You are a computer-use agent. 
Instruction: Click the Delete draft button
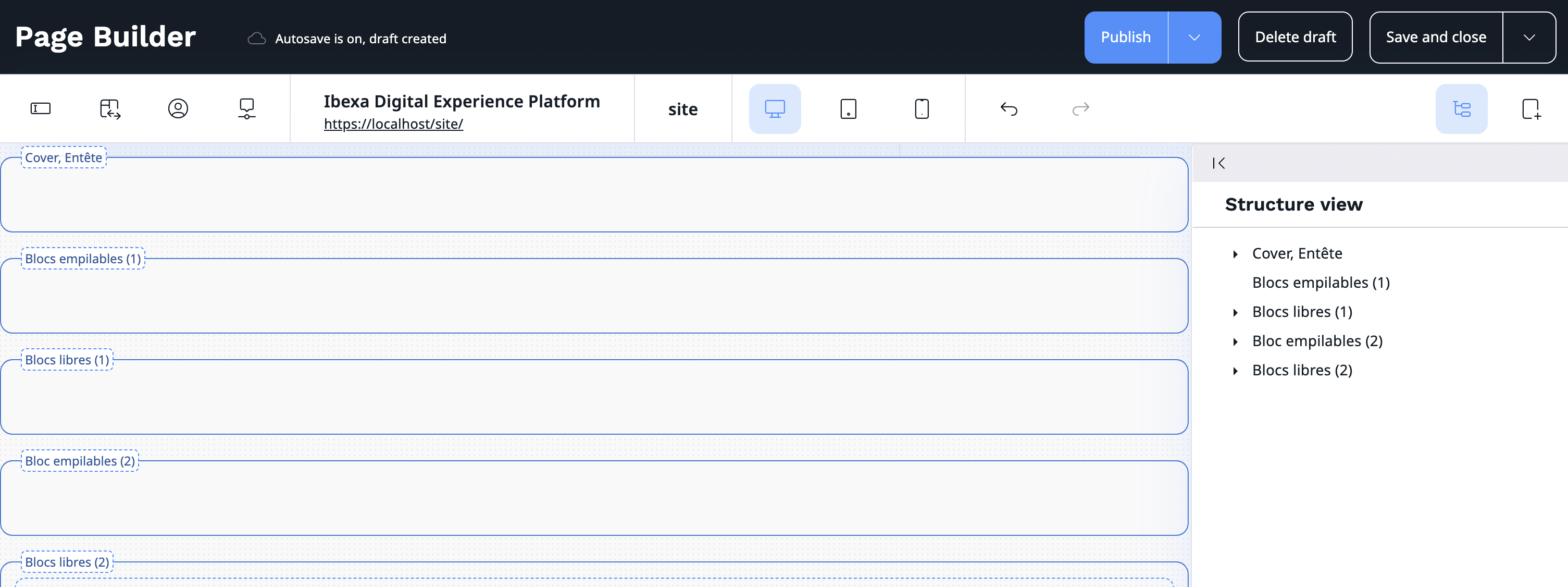[1295, 37]
